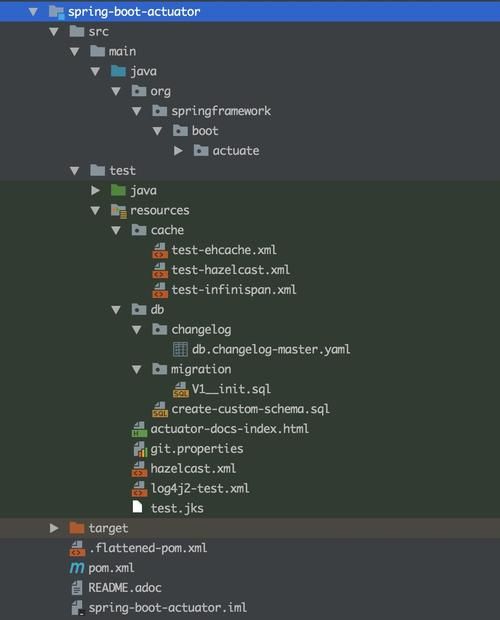
Task: Select test-infinispan.xml file name
Action: [x=234, y=290]
